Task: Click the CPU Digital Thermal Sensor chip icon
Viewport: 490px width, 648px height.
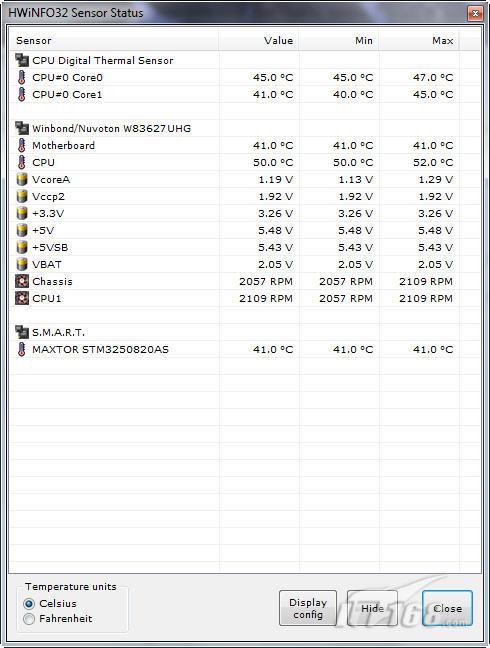Action: tap(22, 60)
